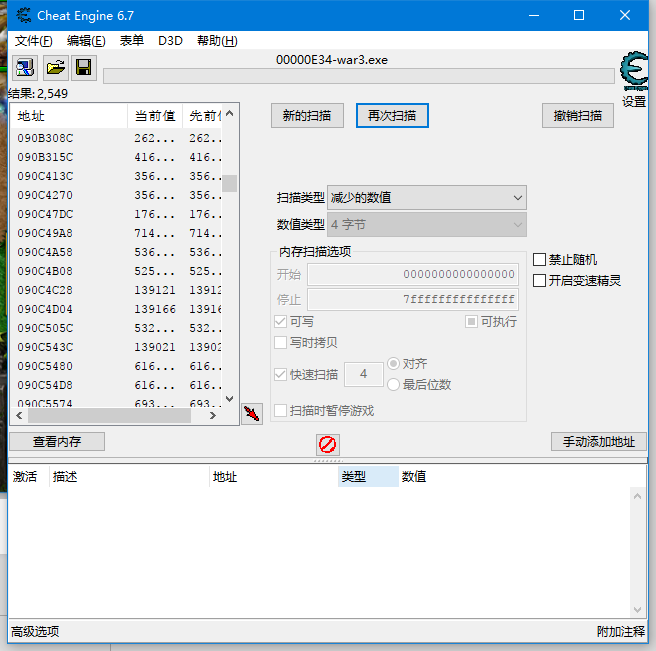
Task: Click the 地址 column header in results
Action: (69, 116)
